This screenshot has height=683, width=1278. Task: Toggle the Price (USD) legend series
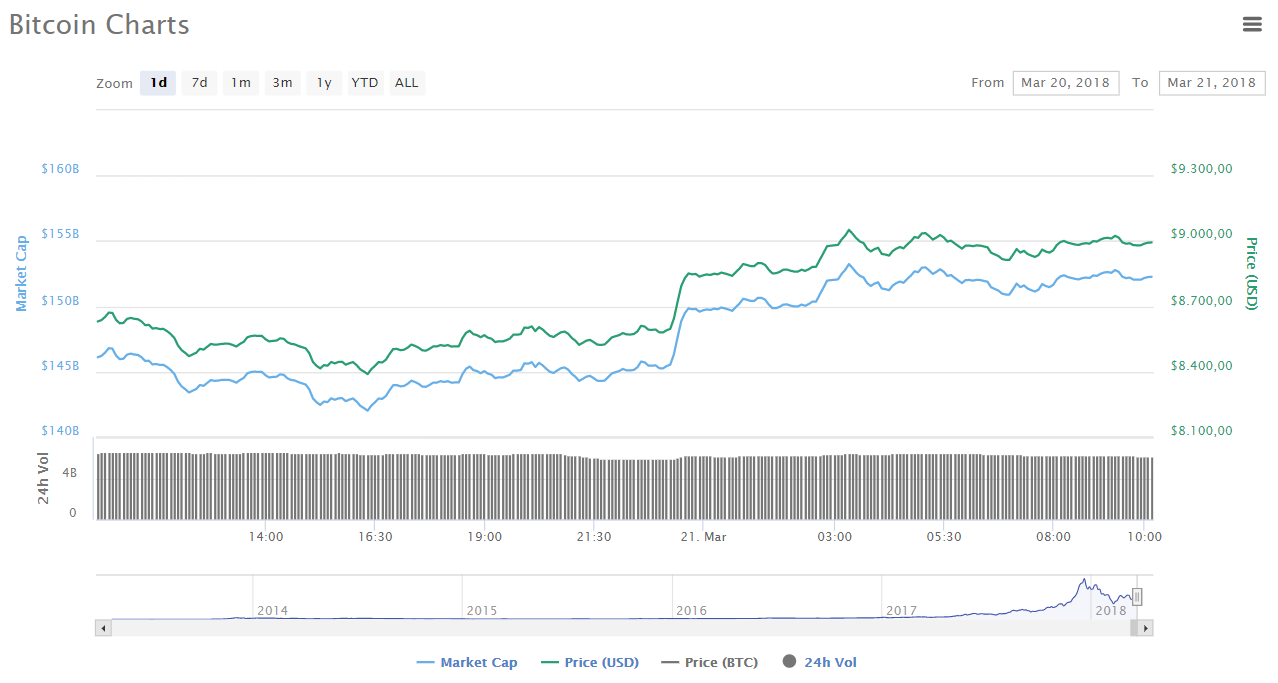pyautogui.click(x=589, y=662)
